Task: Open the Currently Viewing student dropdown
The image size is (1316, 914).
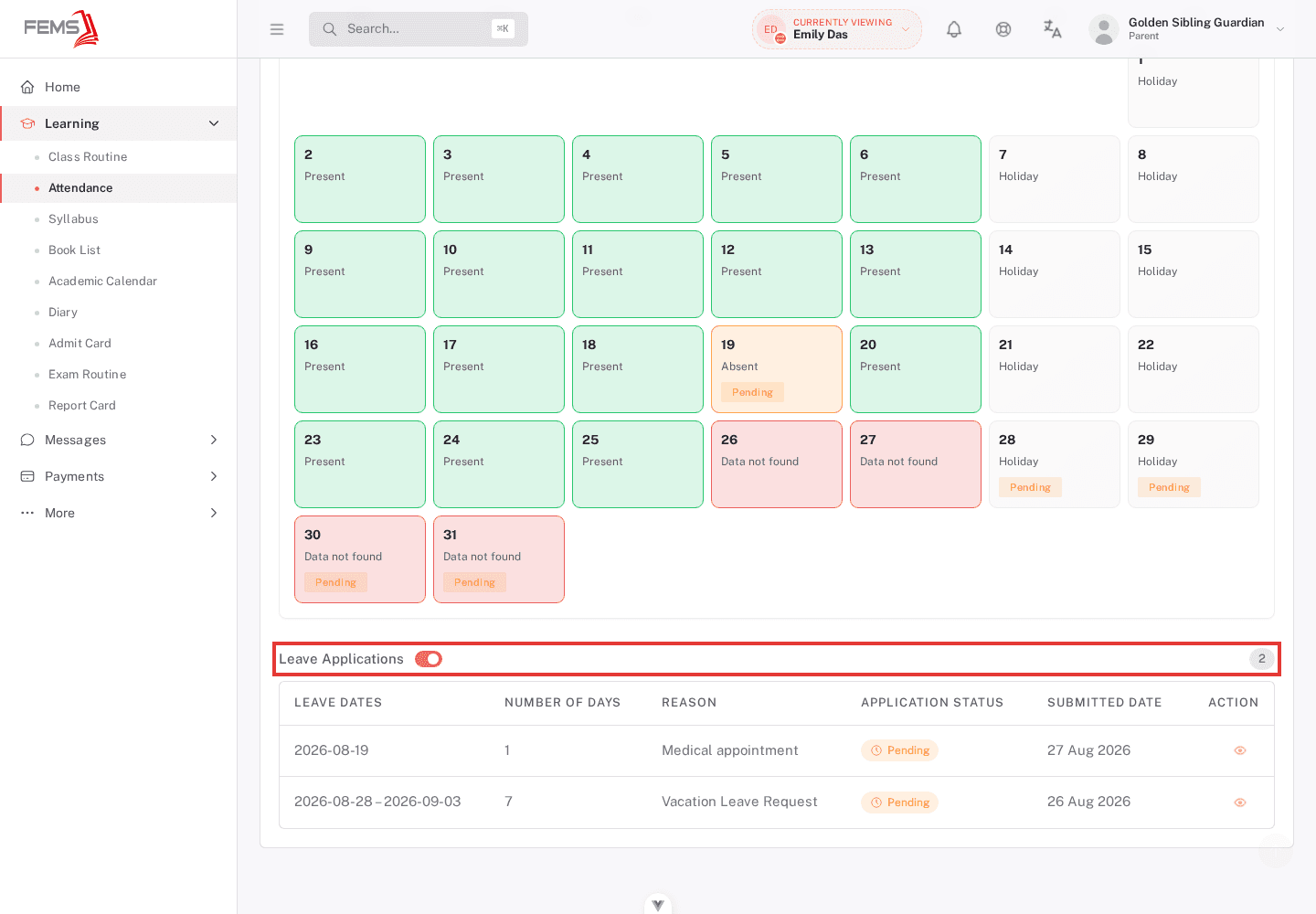Action: pyautogui.click(x=837, y=29)
